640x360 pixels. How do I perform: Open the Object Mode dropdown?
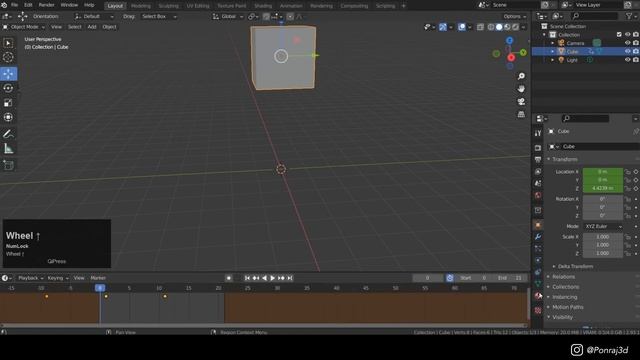pyautogui.click(x=24, y=27)
